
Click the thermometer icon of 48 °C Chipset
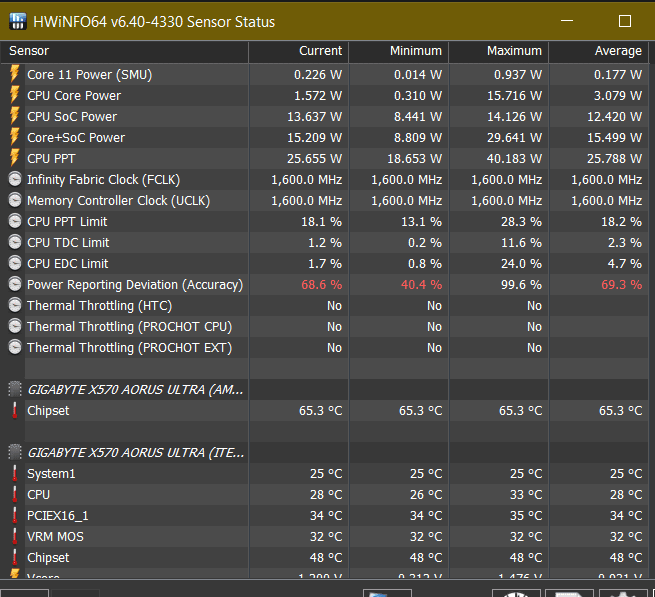pos(15,557)
